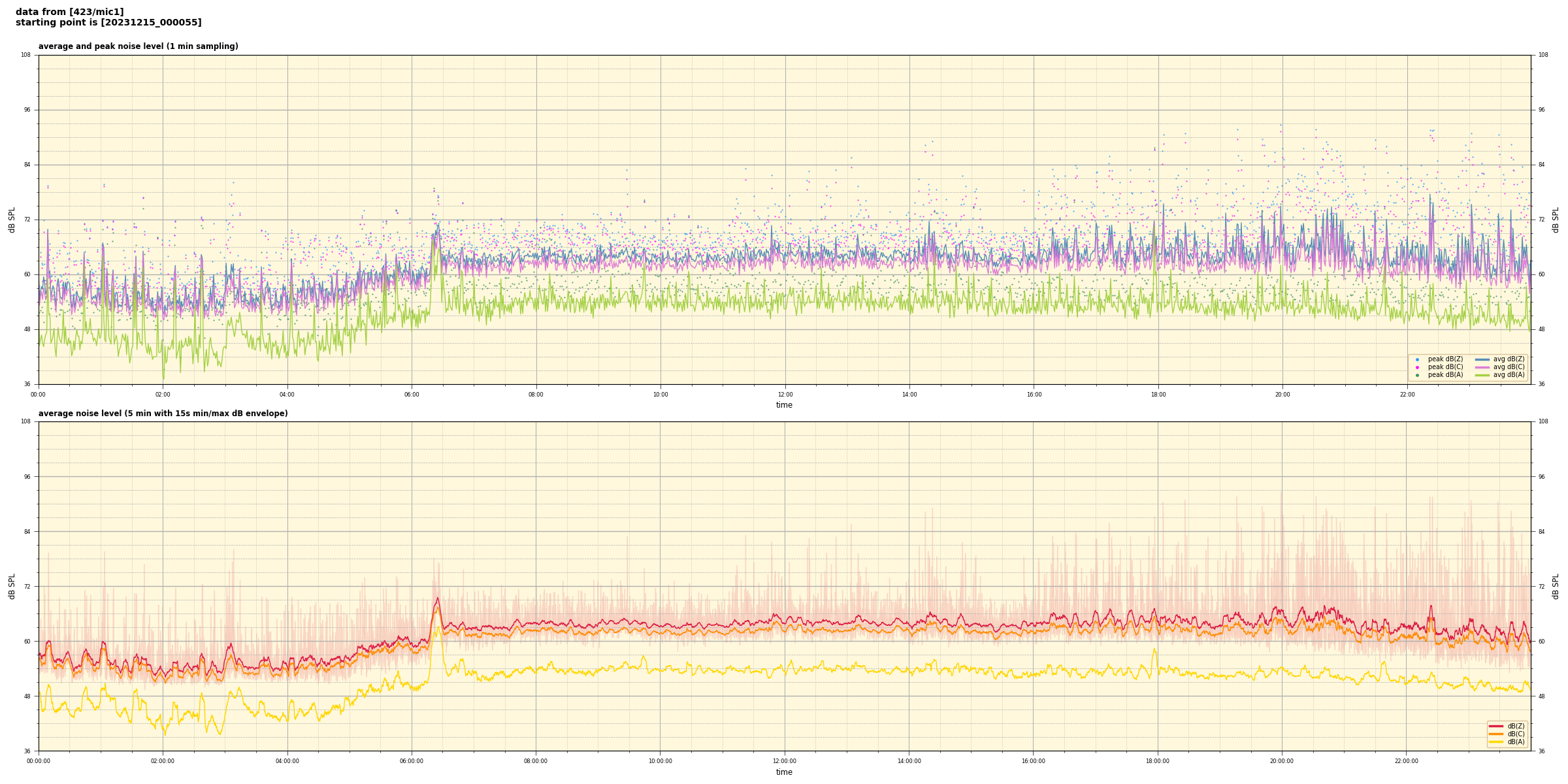Click right 'dB SPL' label of upper chart

click(1556, 220)
